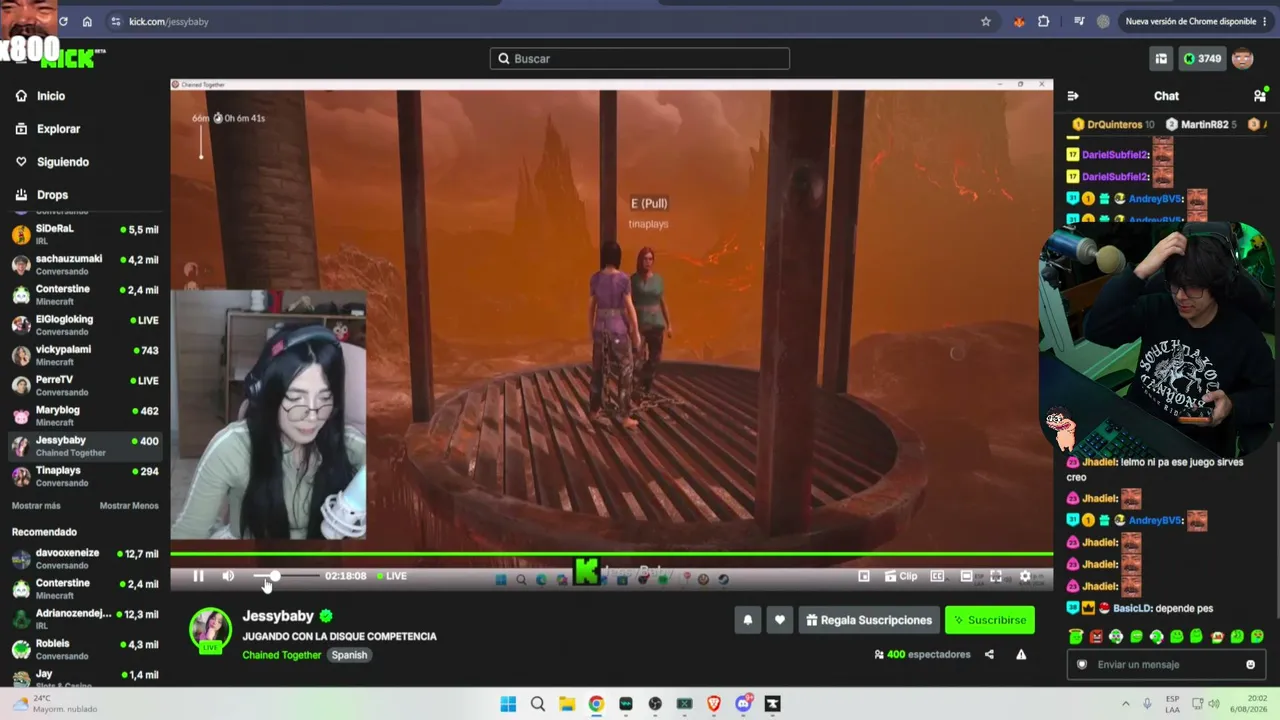Viewport: 1280px width, 720px height.
Task: Click the stream progress bar
Action: coord(611,554)
